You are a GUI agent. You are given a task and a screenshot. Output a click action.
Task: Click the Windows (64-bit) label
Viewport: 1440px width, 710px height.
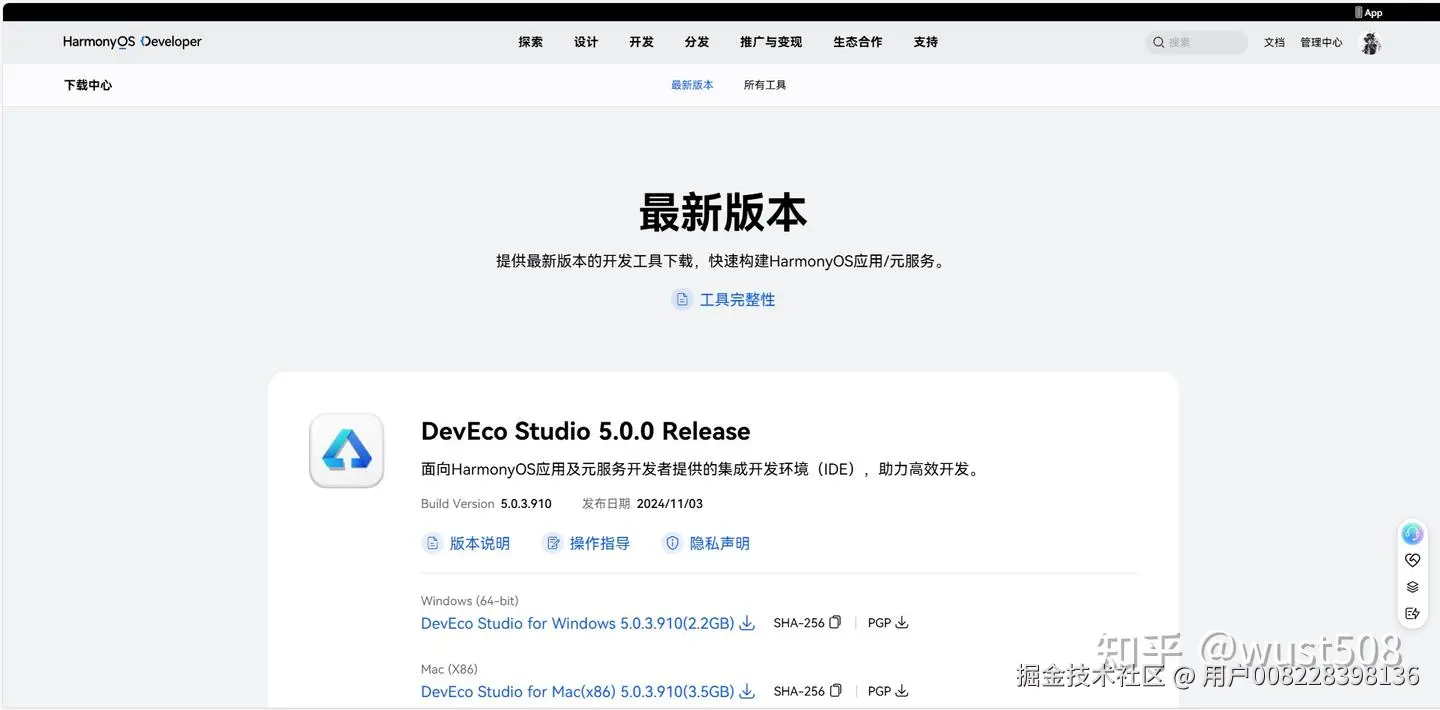[x=470, y=601]
